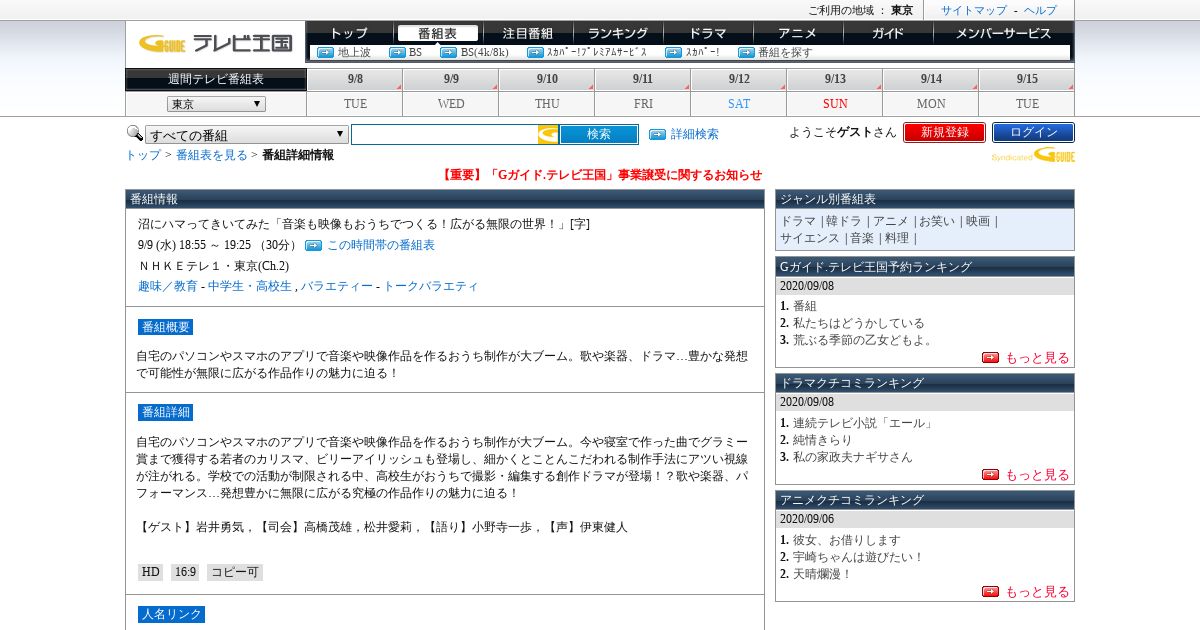Open the メンバーサービス navigation tab
The height and width of the screenshot is (630, 1200).
tap(1003, 33)
